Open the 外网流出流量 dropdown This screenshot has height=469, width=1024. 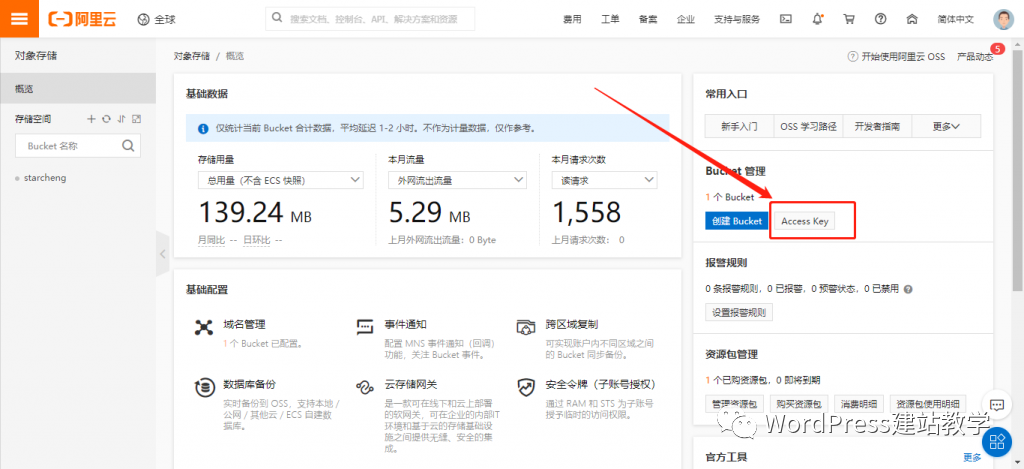click(457, 180)
